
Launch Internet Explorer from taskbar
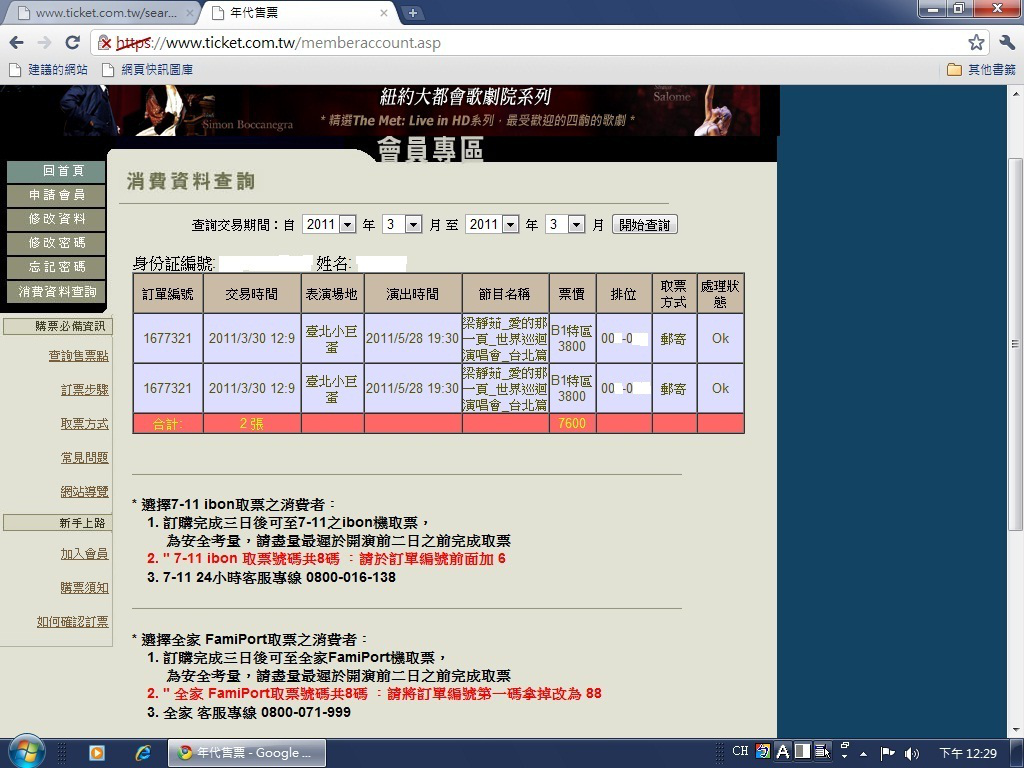pyautogui.click(x=143, y=753)
